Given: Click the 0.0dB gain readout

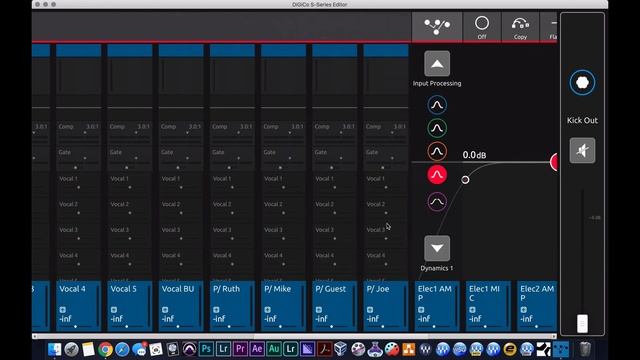Looking at the screenshot, I should (x=474, y=155).
